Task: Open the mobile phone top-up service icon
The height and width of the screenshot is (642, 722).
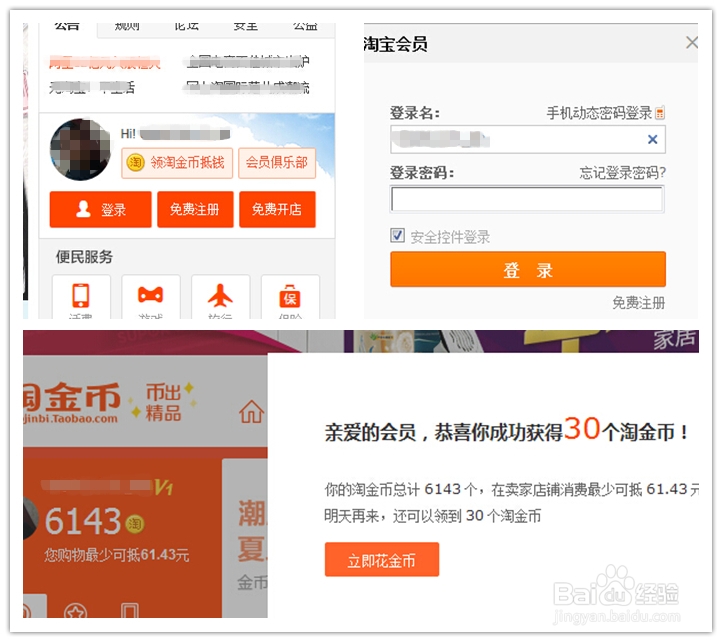Action: pyautogui.click(x=81, y=296)
